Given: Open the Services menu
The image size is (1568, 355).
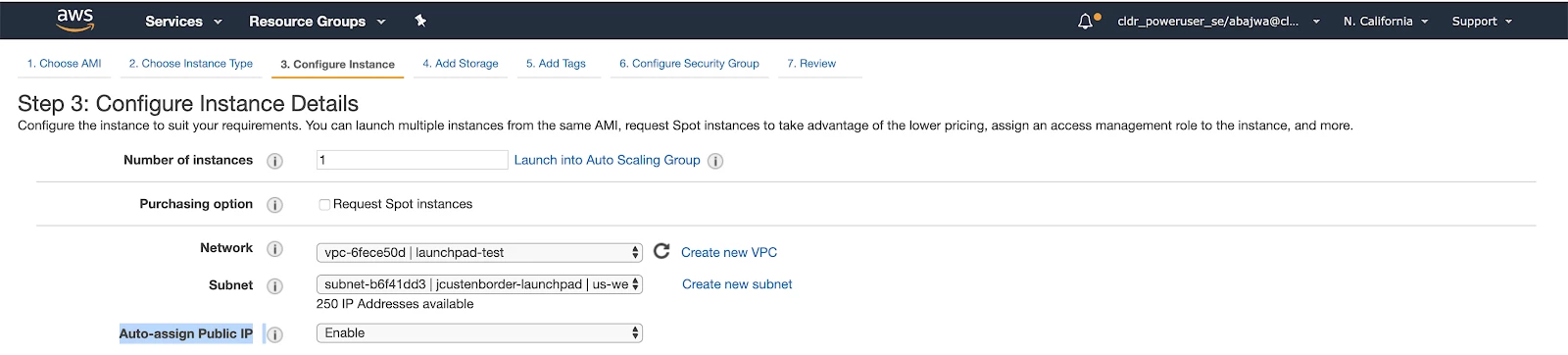Looking at the screenshot, I should tap(183, 21).
